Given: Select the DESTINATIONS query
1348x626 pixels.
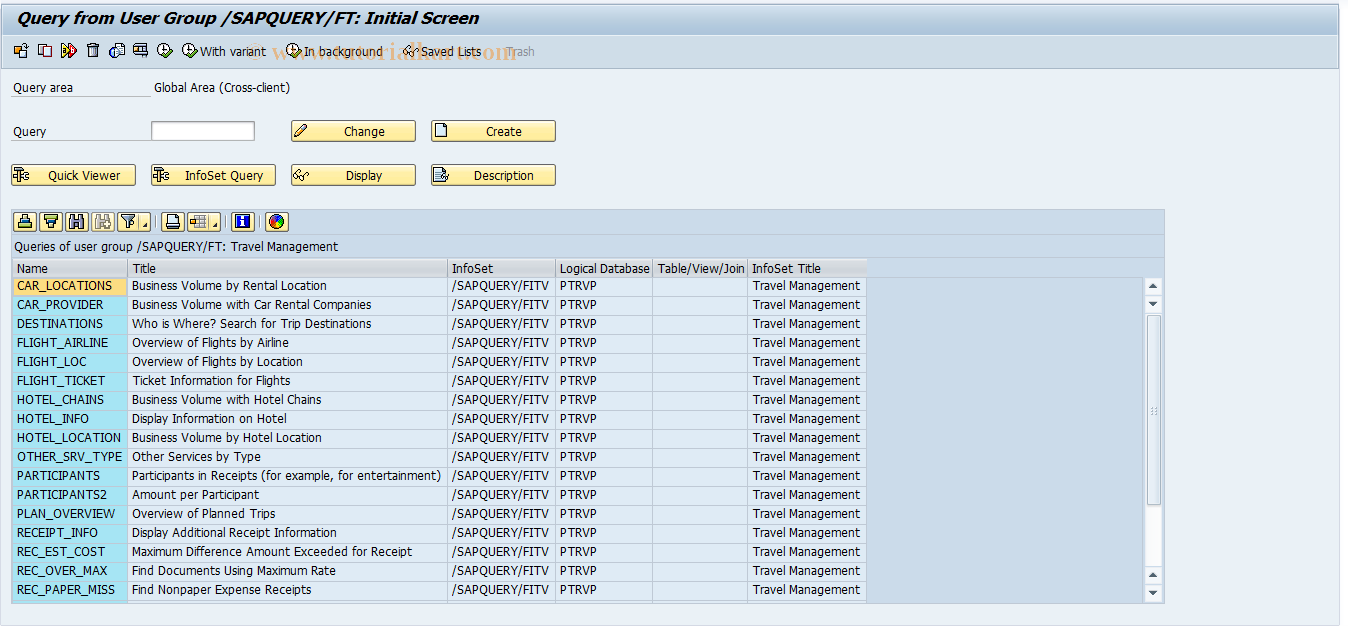Looking at the screenshot, I should pos(70,324).
